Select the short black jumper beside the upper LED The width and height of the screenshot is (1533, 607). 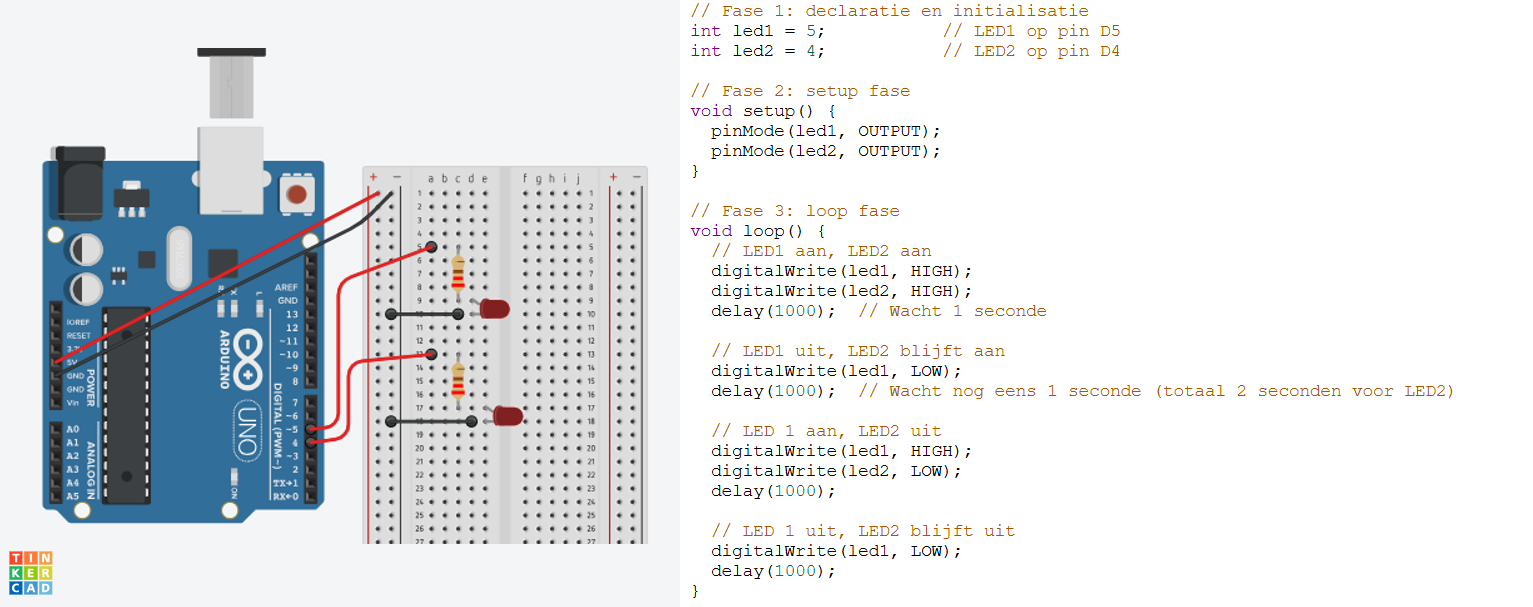(x=424, y=314)
